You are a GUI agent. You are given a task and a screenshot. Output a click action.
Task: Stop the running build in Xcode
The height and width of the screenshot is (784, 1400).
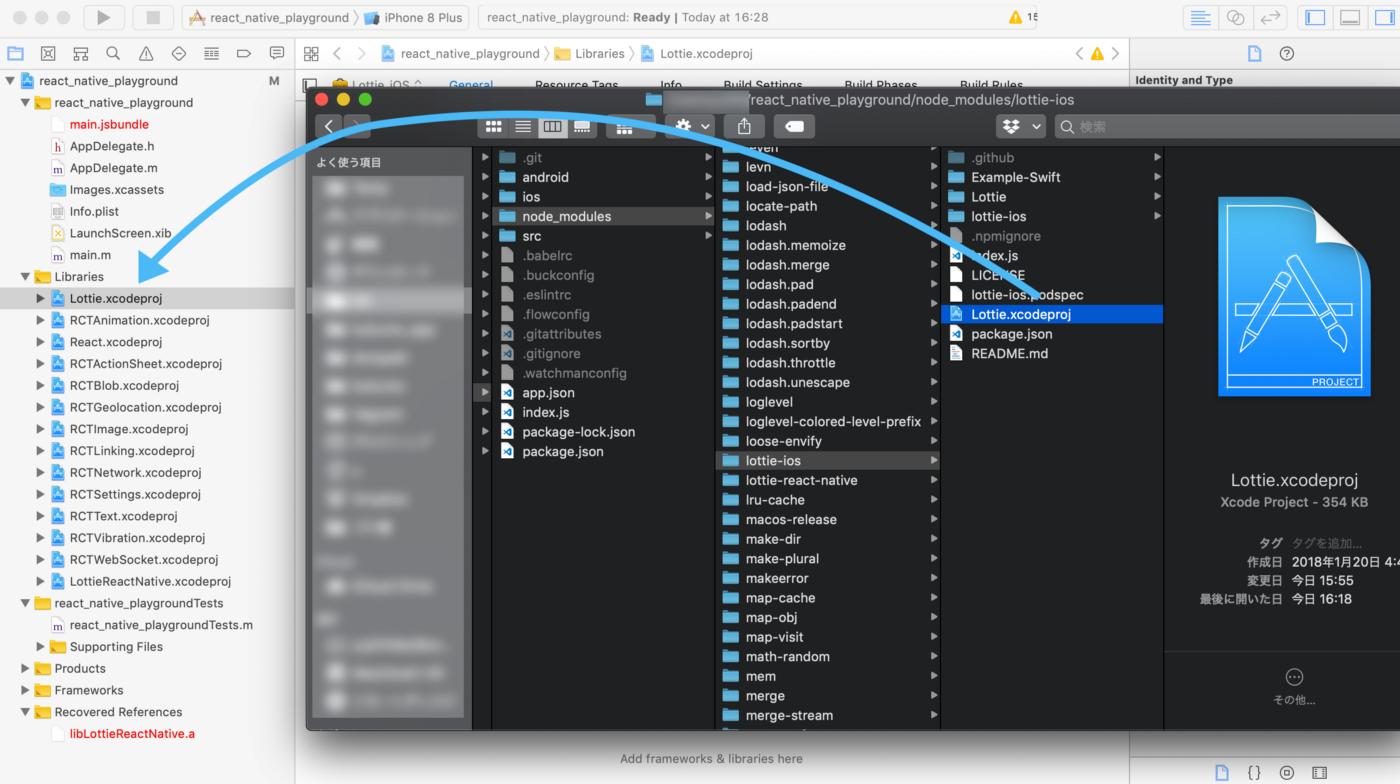(x=153, y=17)
